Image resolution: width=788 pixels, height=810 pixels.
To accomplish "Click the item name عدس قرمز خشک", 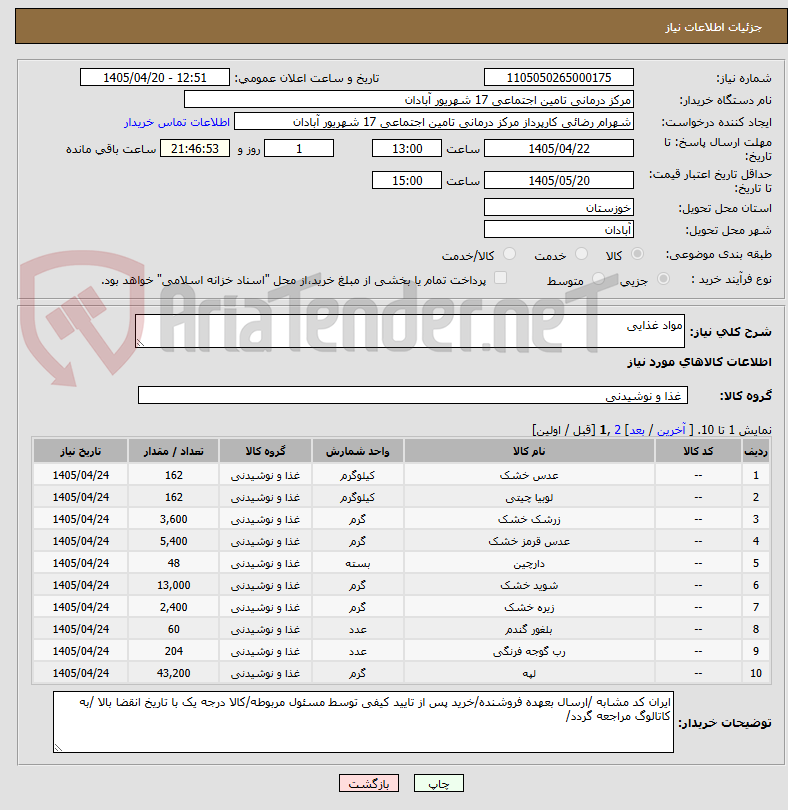I will [x=529, y=541].
